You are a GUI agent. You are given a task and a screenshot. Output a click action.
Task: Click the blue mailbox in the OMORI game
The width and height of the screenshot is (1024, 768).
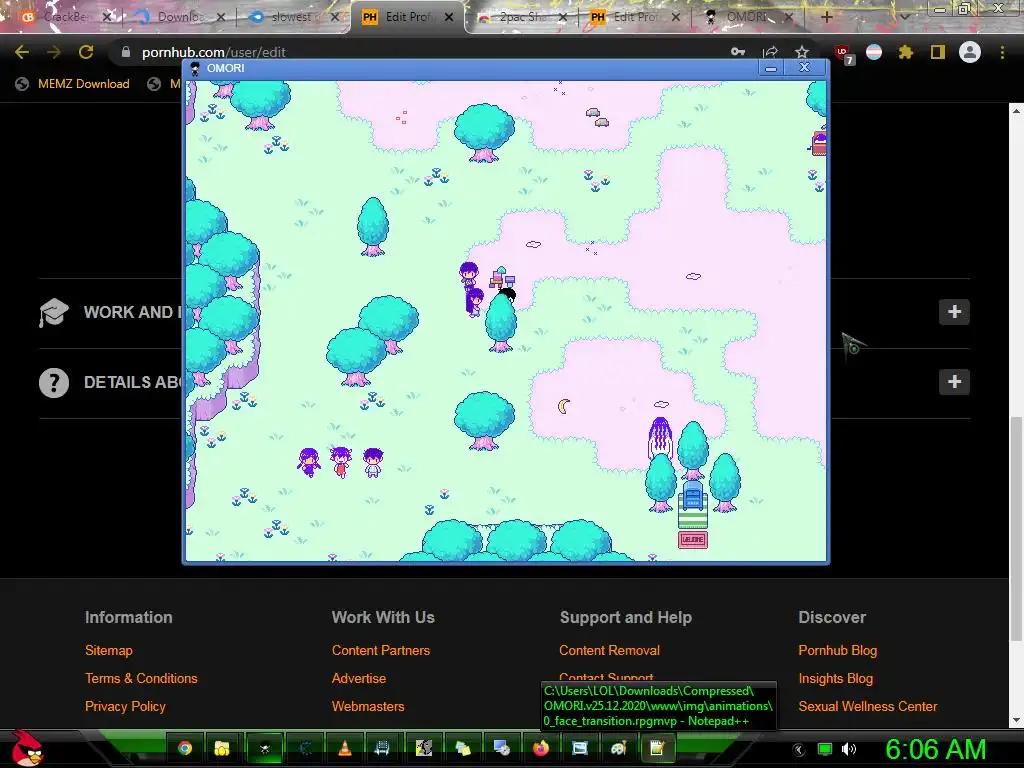click(x=693, y=496)
